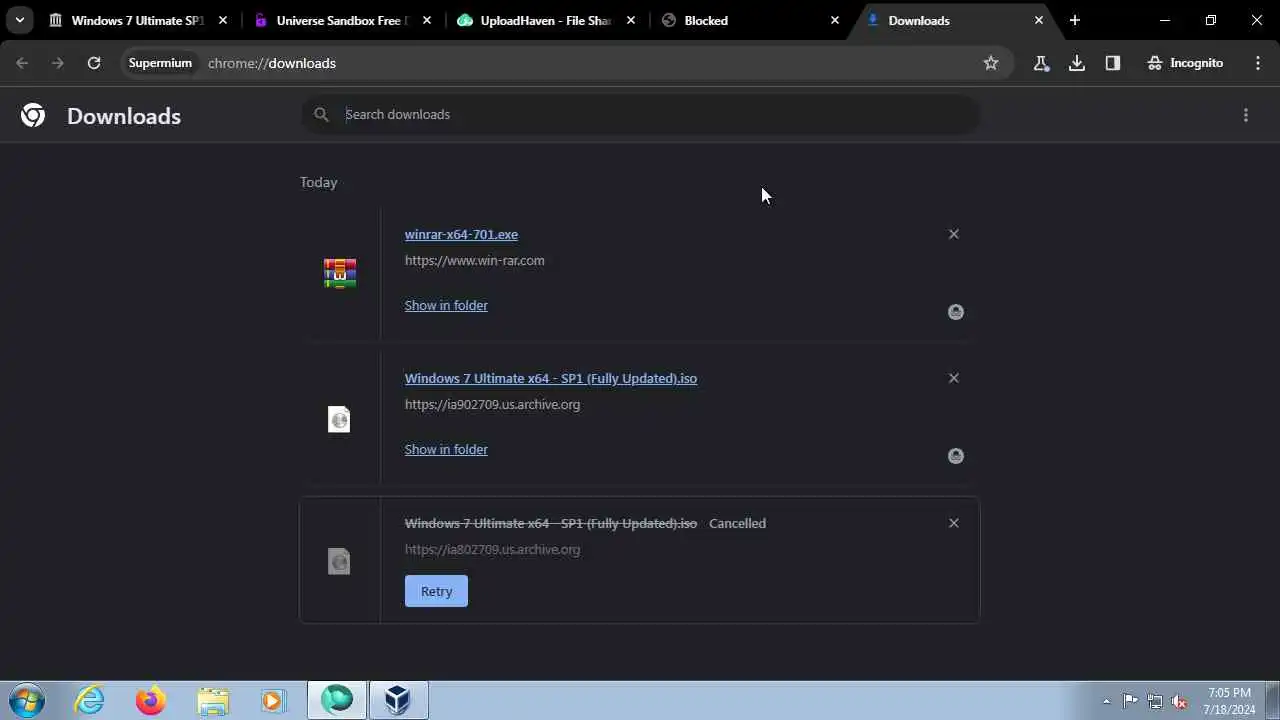Image resolution: width=1280 pixels, height=720 pixels.
Task: Click the network tray icon
Action: coord(1155,701)
